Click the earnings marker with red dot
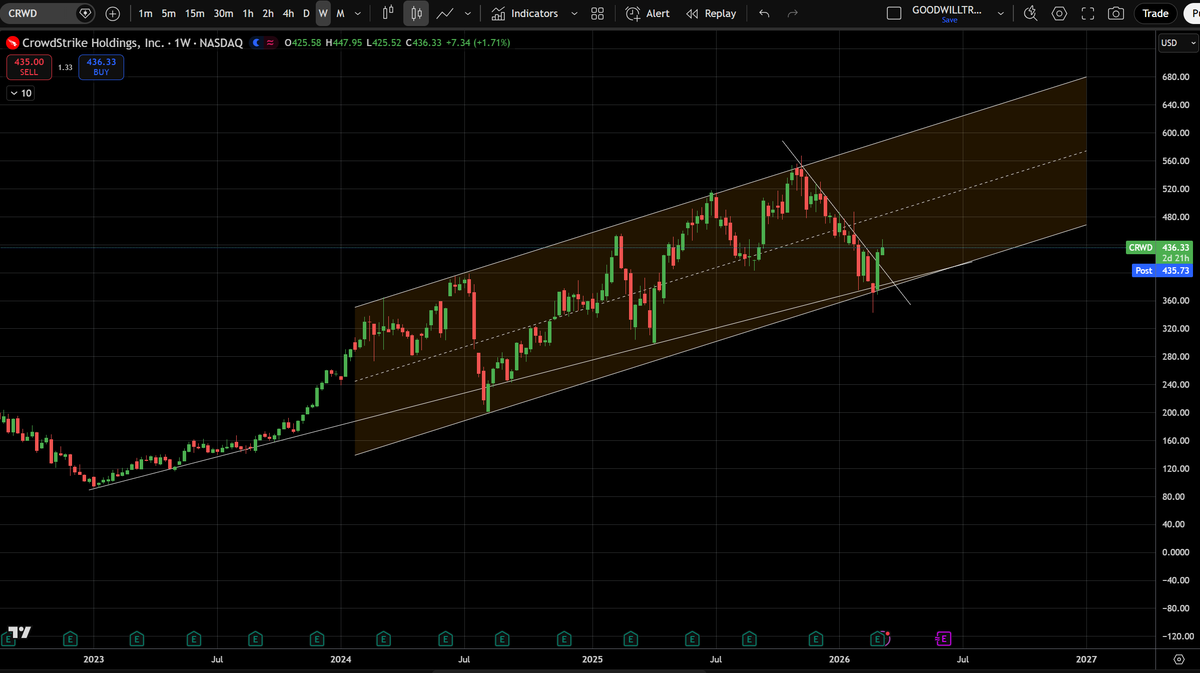Screen dimensions: 1200x673 (880, 637)
